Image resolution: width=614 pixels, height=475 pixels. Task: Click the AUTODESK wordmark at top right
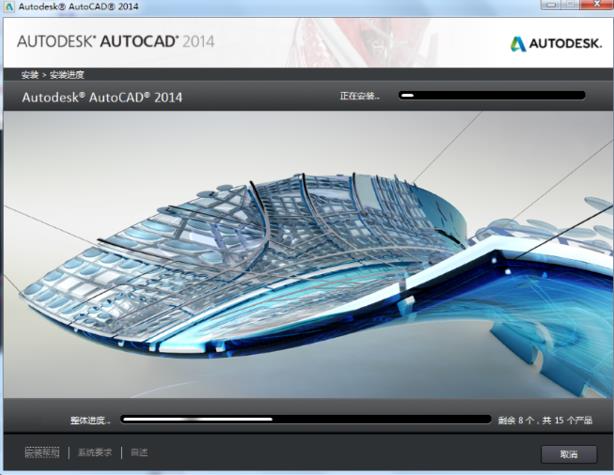click(565, 44)
